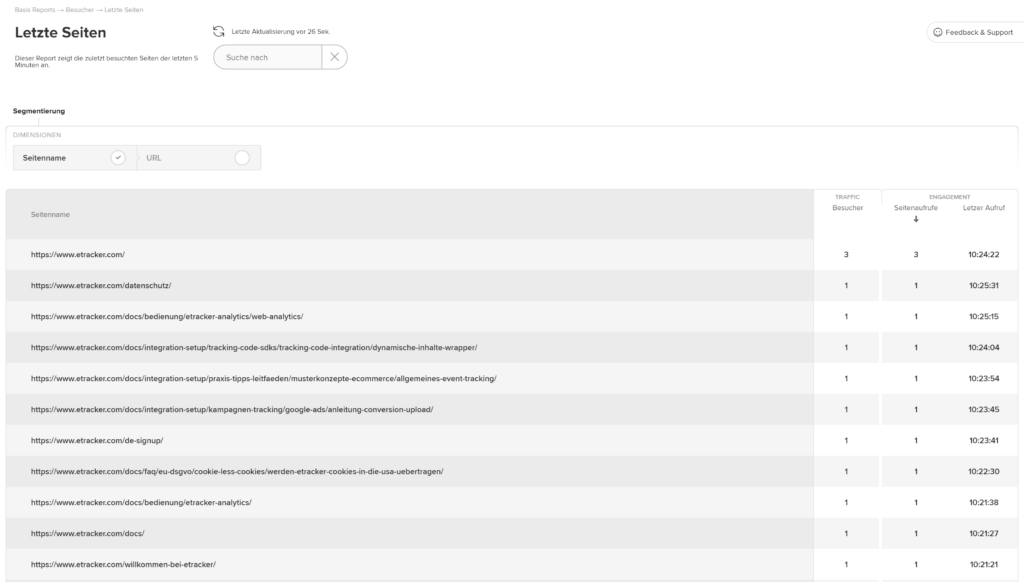
Task: Select the etracker.com/docs/ row
Action: pyautogui.click(x=512, y=534)
